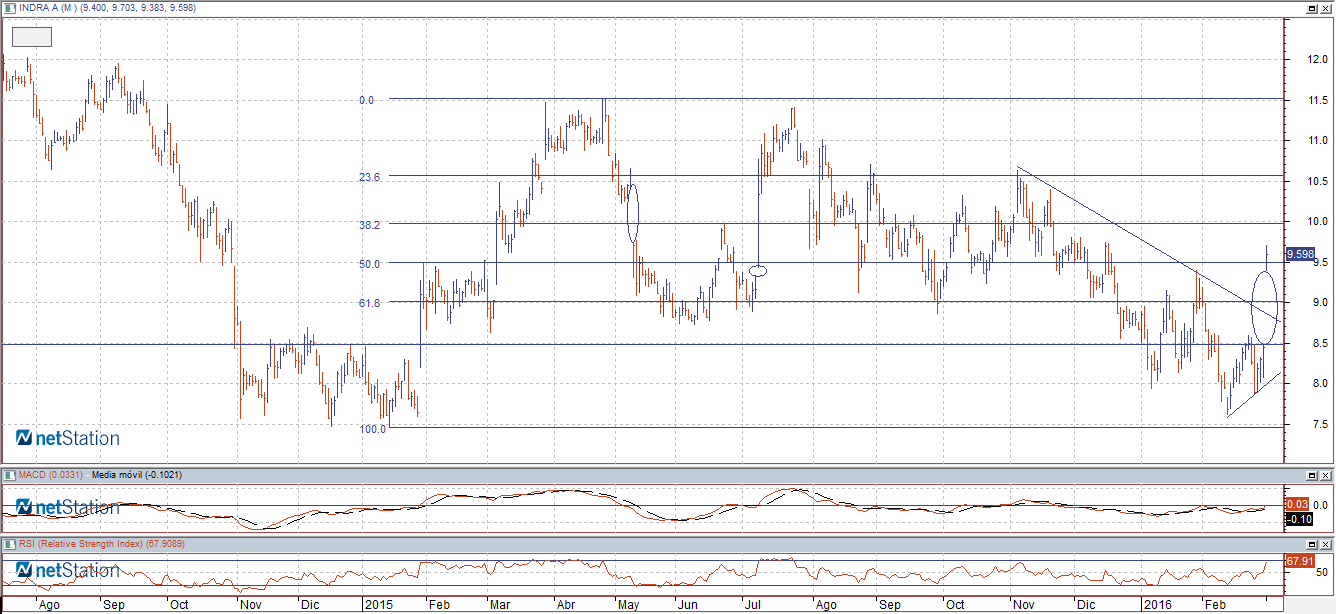Click the RSI (Relative Strength Index) label
This screenshot has height=614, width=1336.
coord(85,544)
